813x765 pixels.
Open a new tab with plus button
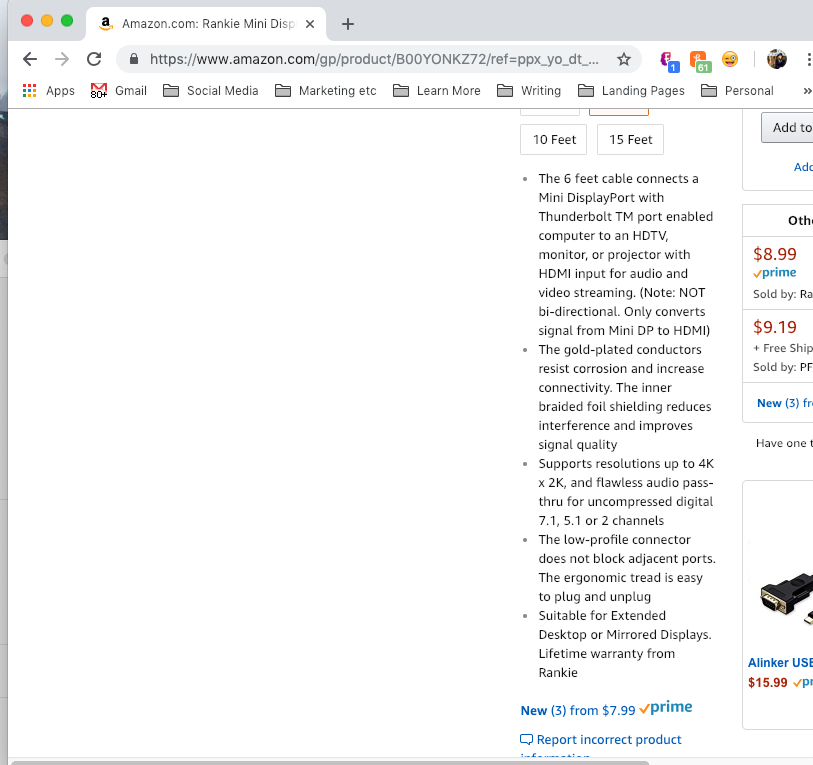pos(348,24)
